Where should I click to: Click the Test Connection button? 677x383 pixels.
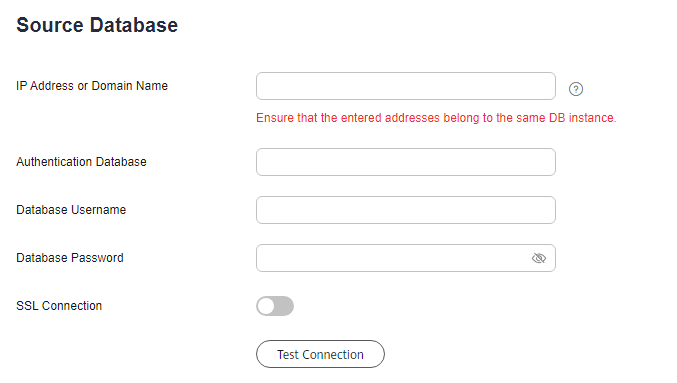click(x=320, y=354)
